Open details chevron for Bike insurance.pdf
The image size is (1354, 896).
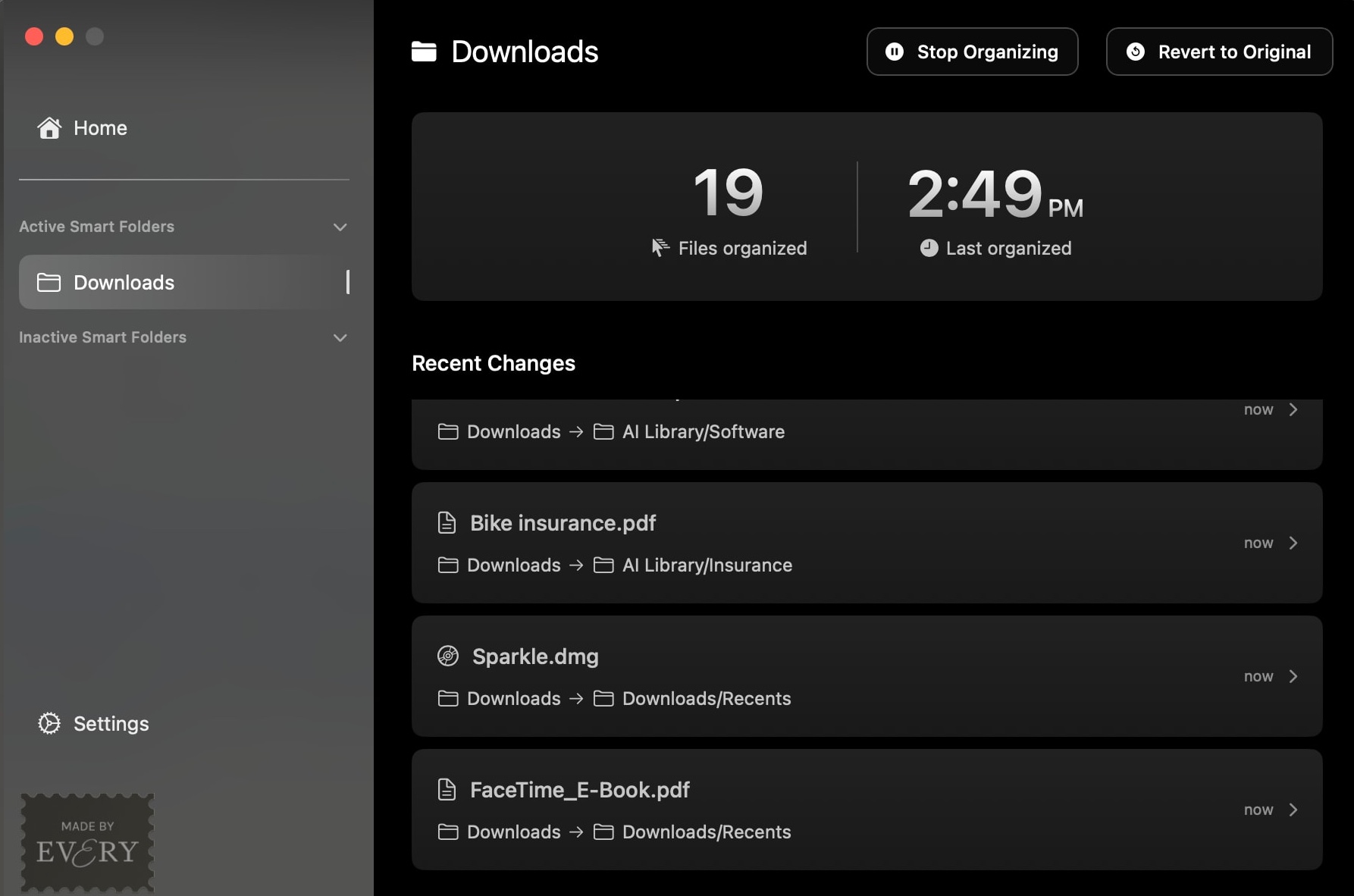[x=1293, y=543]
